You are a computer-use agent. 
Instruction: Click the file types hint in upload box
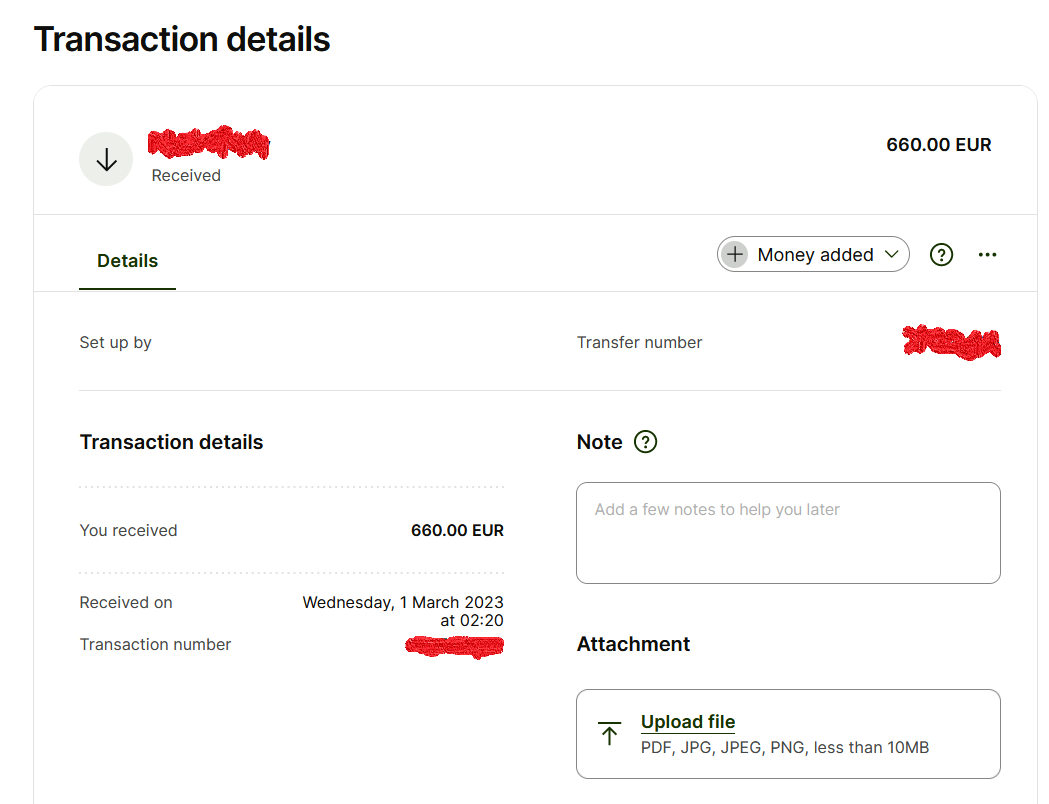click(784, 747)
